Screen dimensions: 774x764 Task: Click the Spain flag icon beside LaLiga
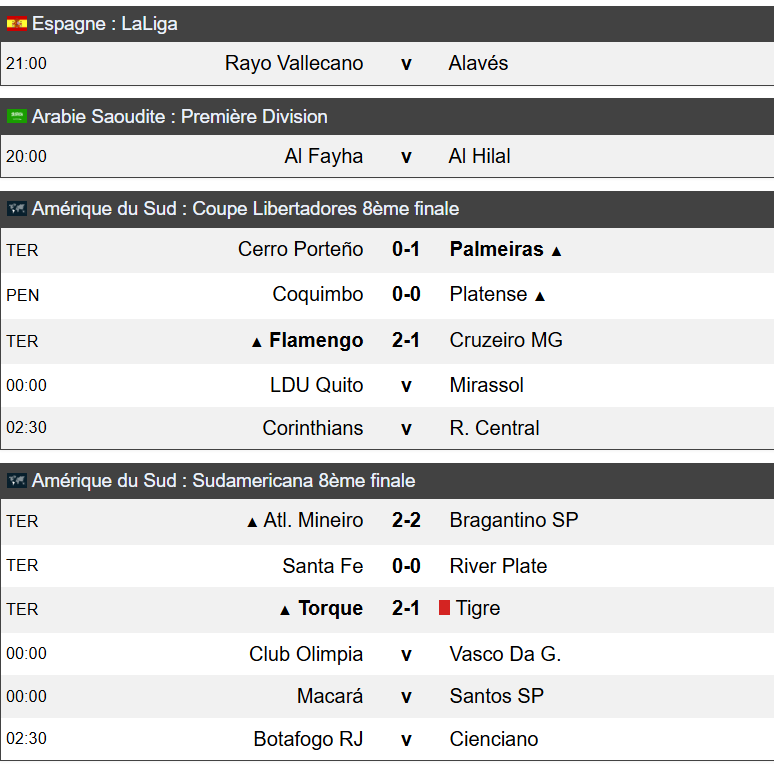(x=17, y=24)
